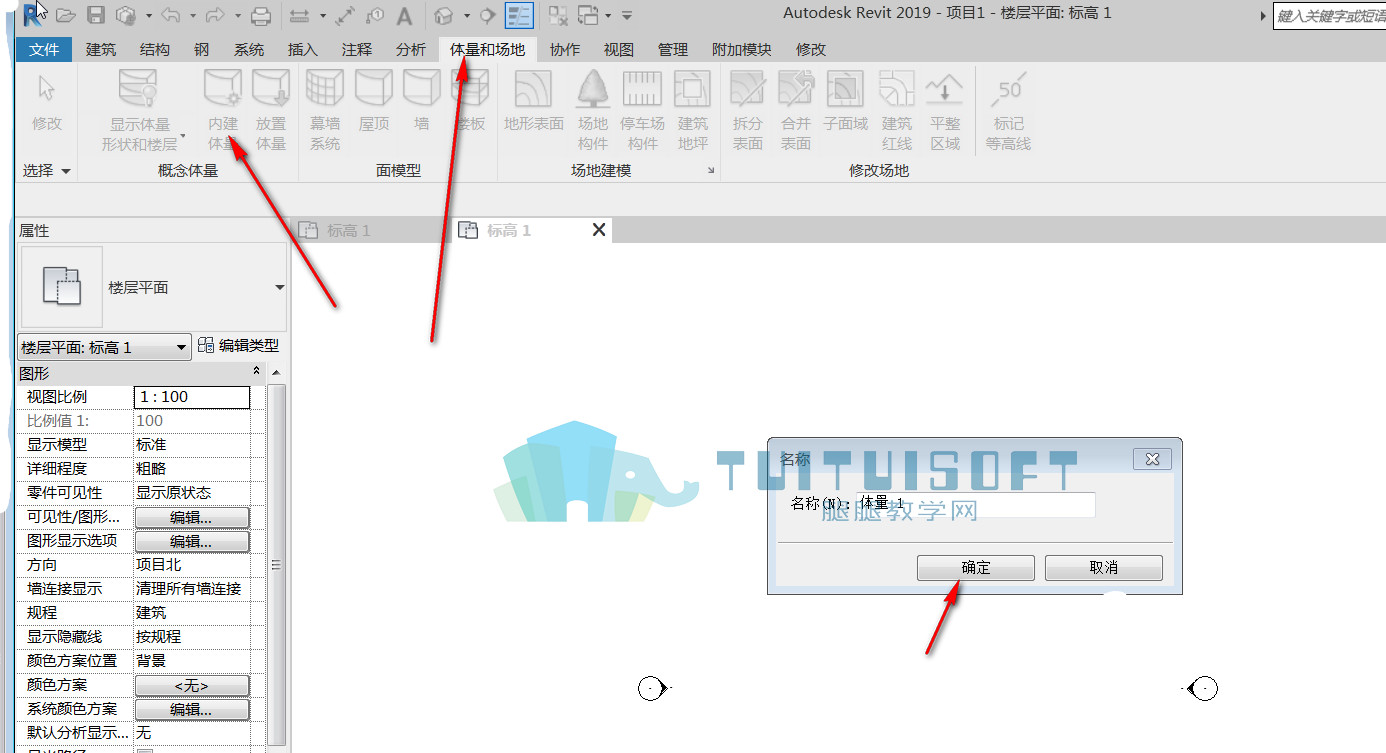Click the save icon in quick access toolbar

click(96, 15)
